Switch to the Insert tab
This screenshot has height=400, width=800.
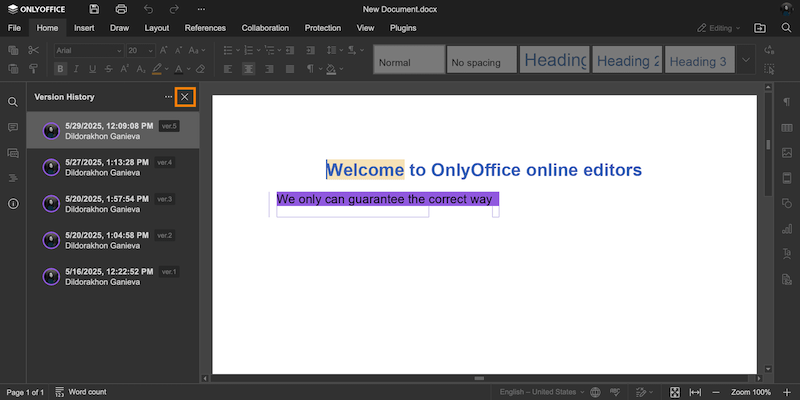pos(84,28)
